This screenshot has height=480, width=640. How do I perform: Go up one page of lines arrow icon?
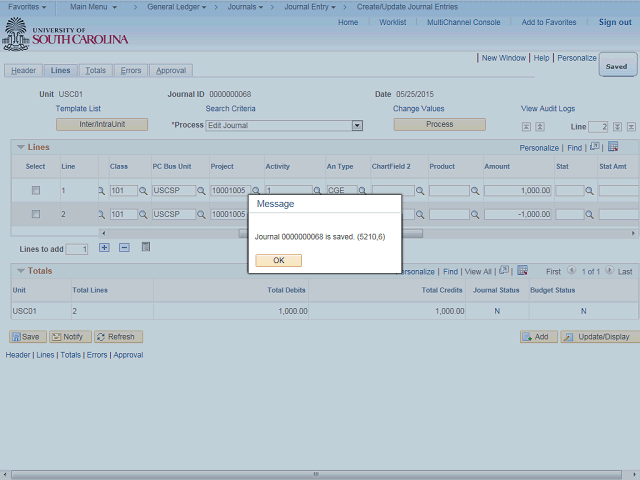tap(540, 127)
